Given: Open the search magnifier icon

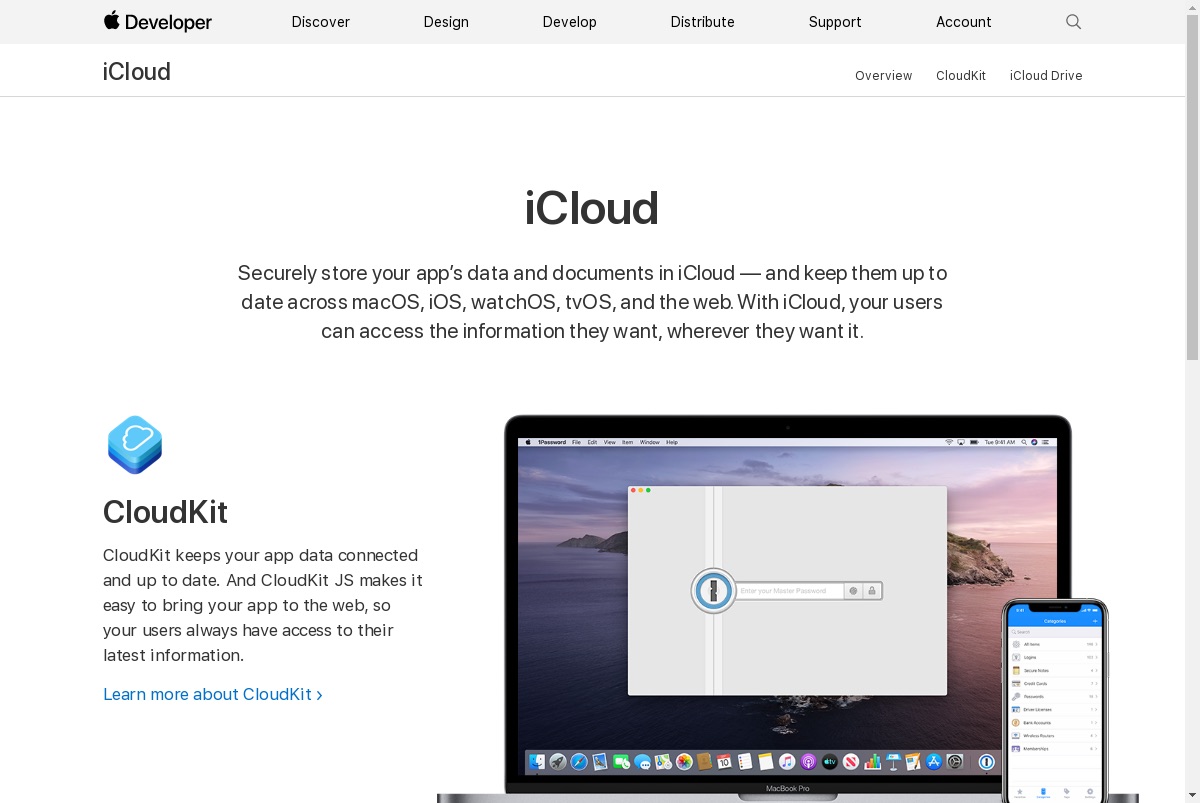Looking at the screenshot, I should coord(1073,22).
